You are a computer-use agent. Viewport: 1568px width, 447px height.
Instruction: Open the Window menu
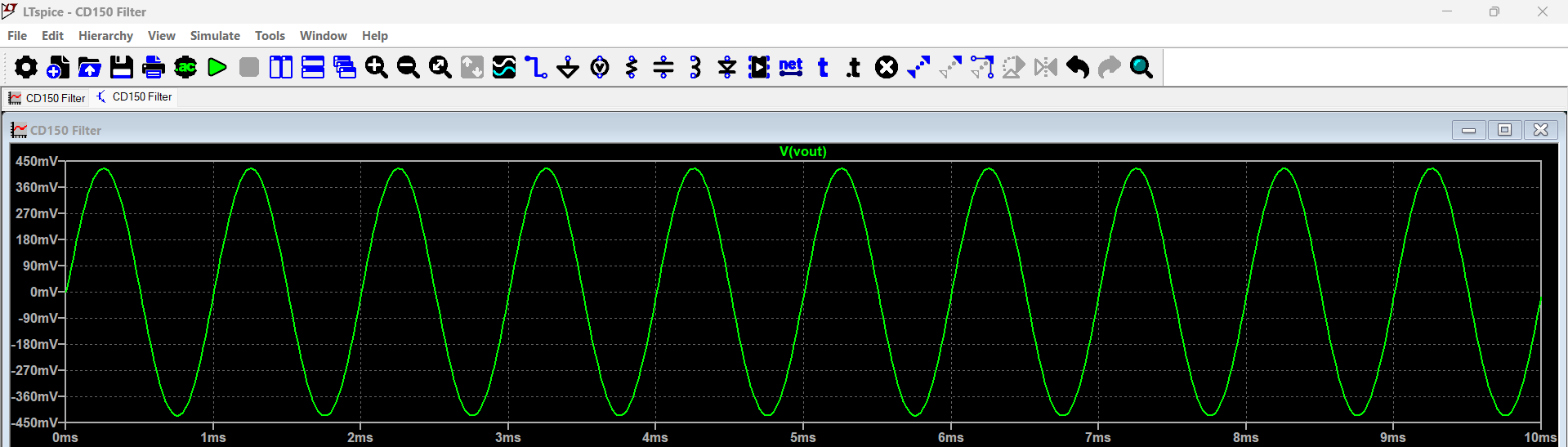(323, 36)
